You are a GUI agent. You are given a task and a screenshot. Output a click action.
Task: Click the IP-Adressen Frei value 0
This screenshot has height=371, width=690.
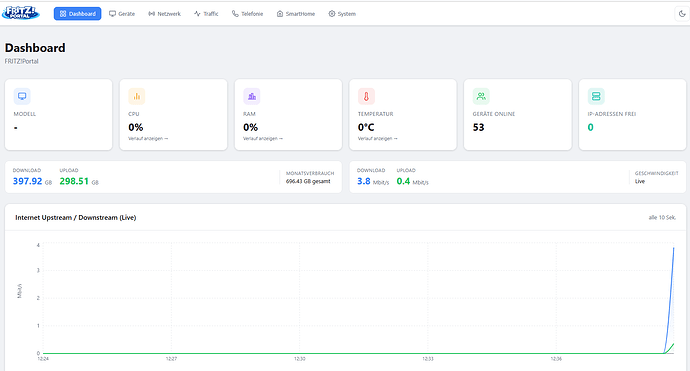click(x=591, y=127)
